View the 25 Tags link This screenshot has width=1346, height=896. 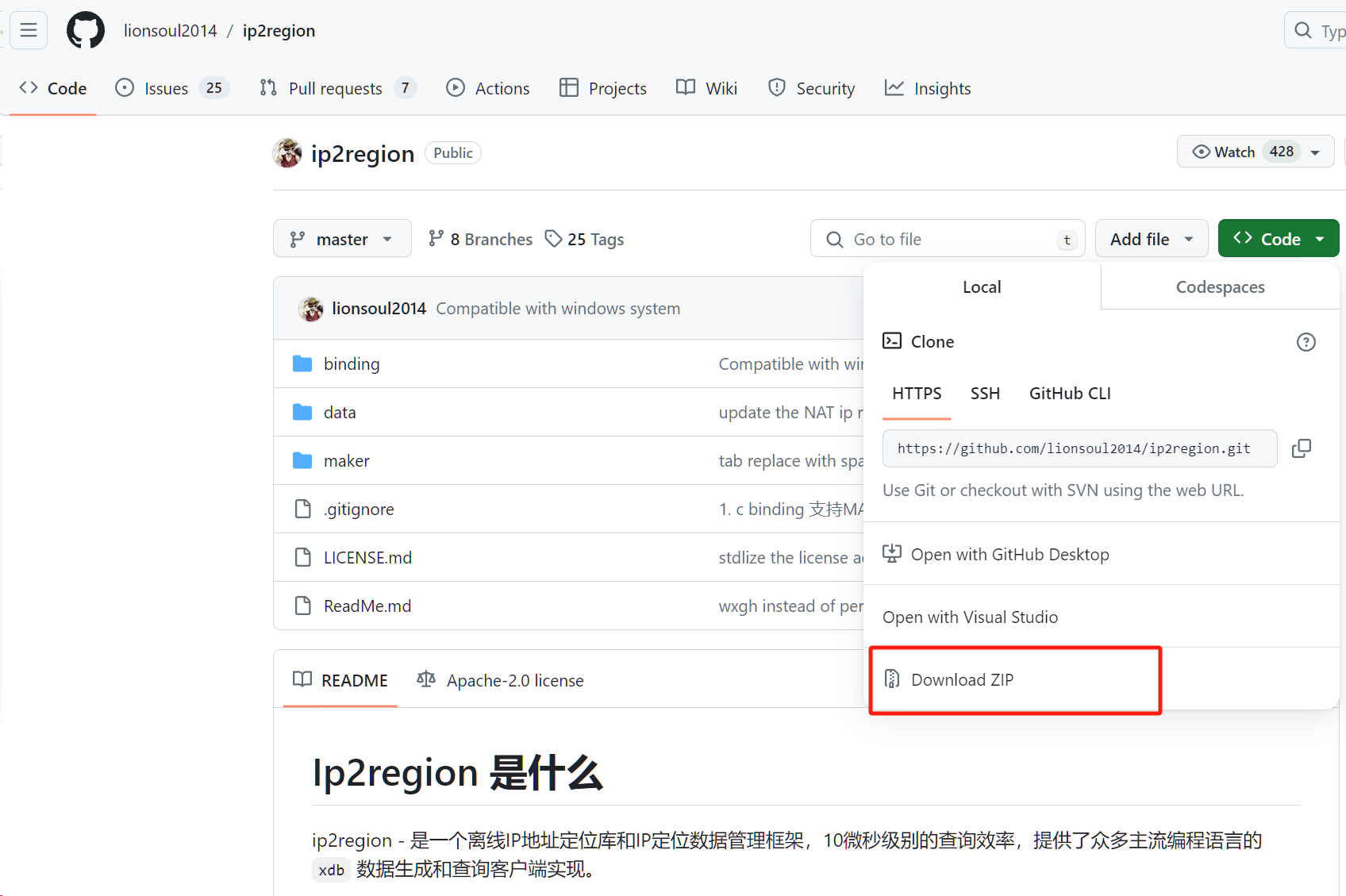585,239
